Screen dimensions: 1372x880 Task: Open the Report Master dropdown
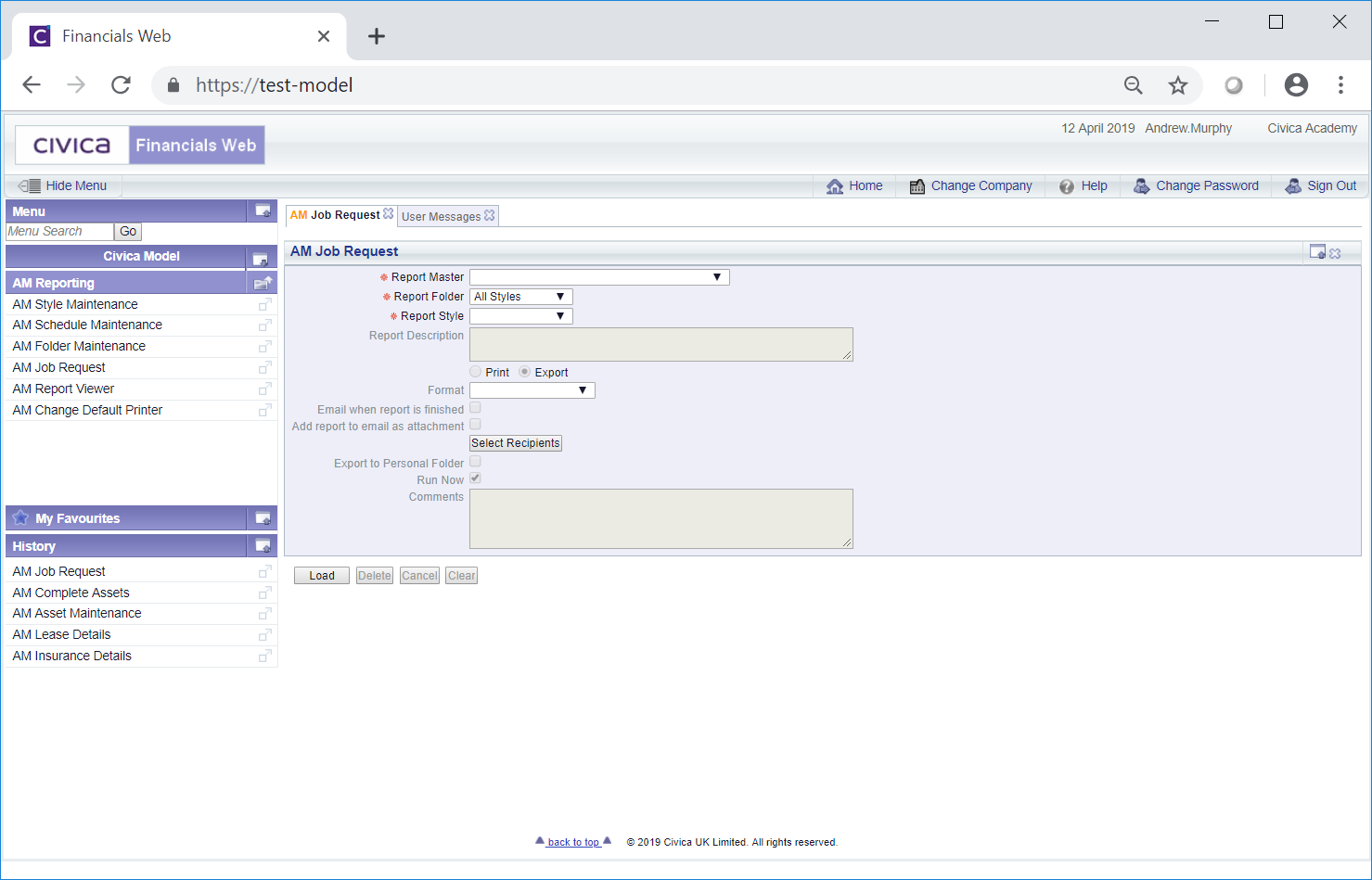[x=599, y=277]
